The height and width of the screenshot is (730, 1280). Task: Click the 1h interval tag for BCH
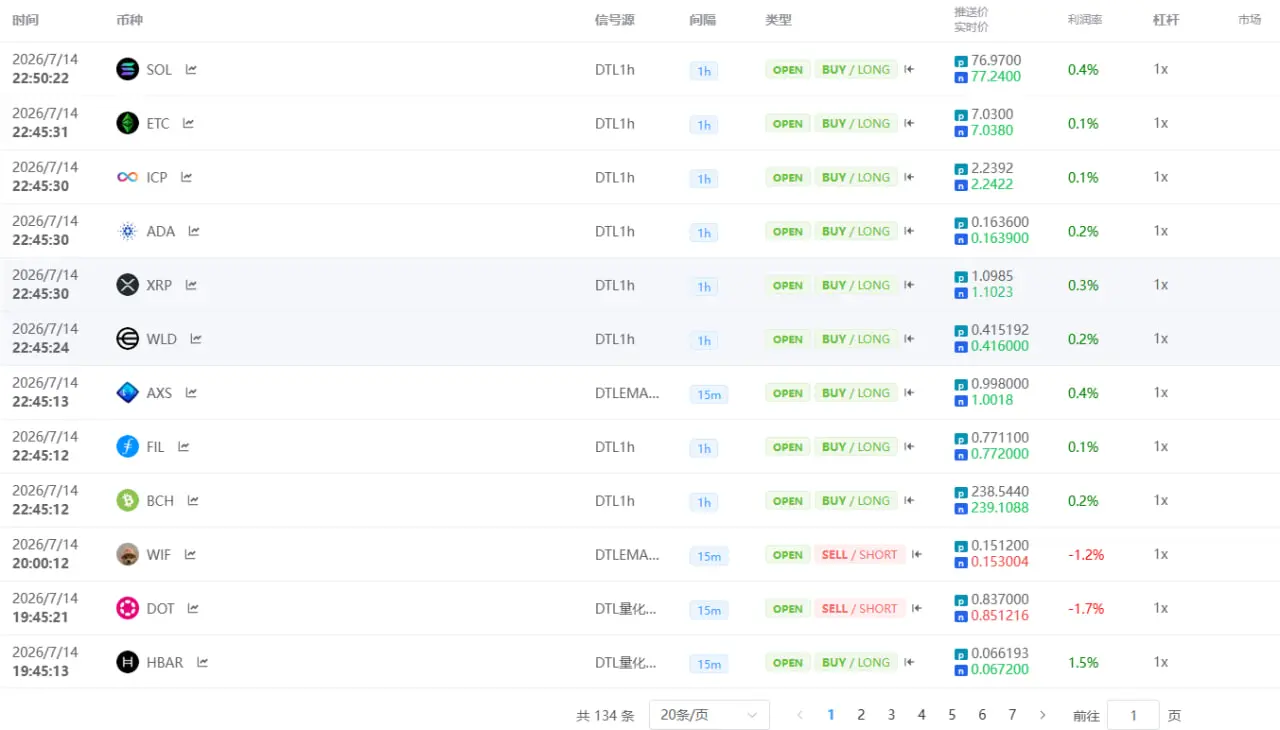704,502
